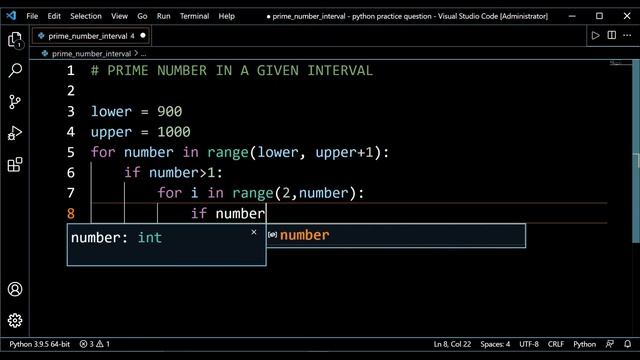Open the Accounts menu icon
This screenshot has width=640, height=360.
pos(15,289)
